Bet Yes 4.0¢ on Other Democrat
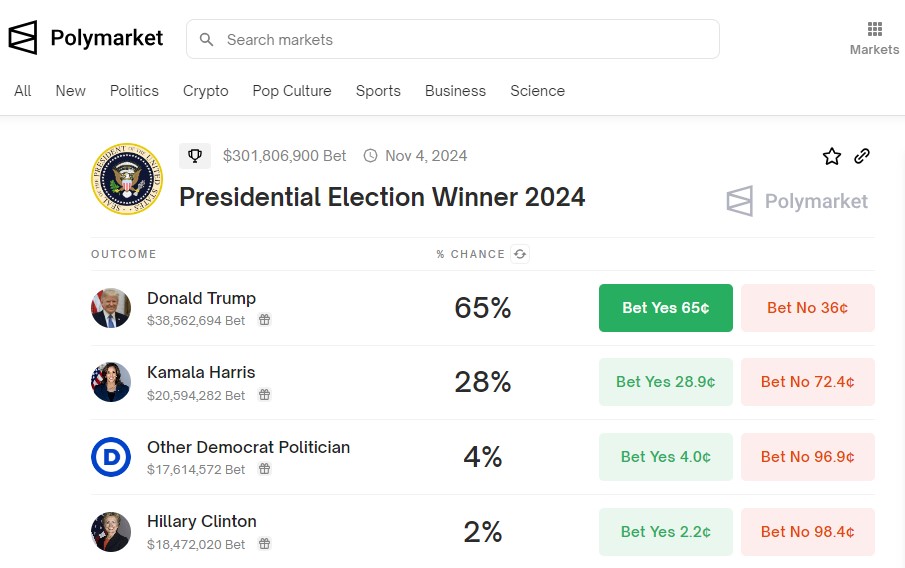The width and height of the screenshot is (905, 568). coord(665,457)
